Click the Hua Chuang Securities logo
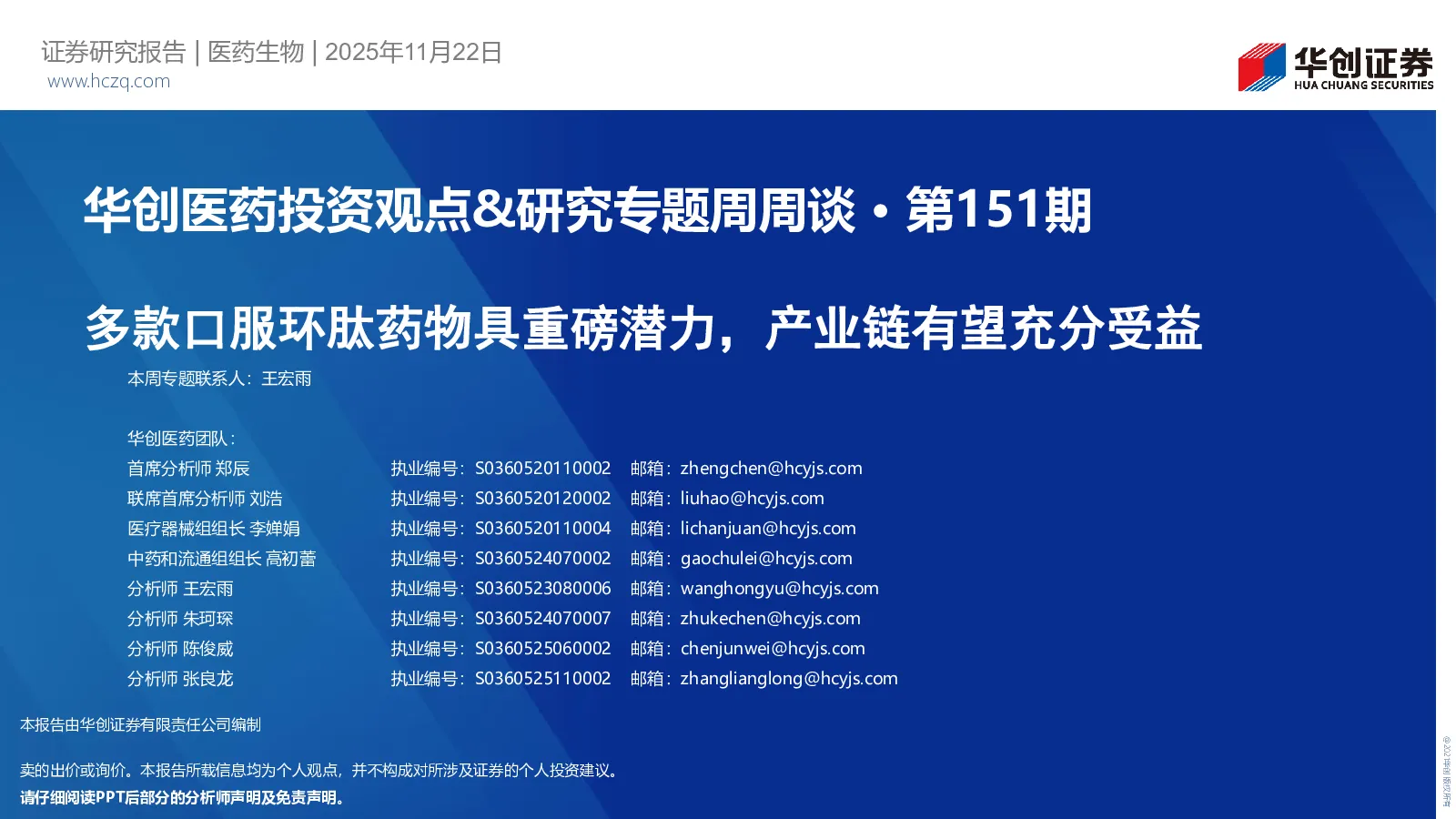1456x819 pixels. [x=1335, y=66]
